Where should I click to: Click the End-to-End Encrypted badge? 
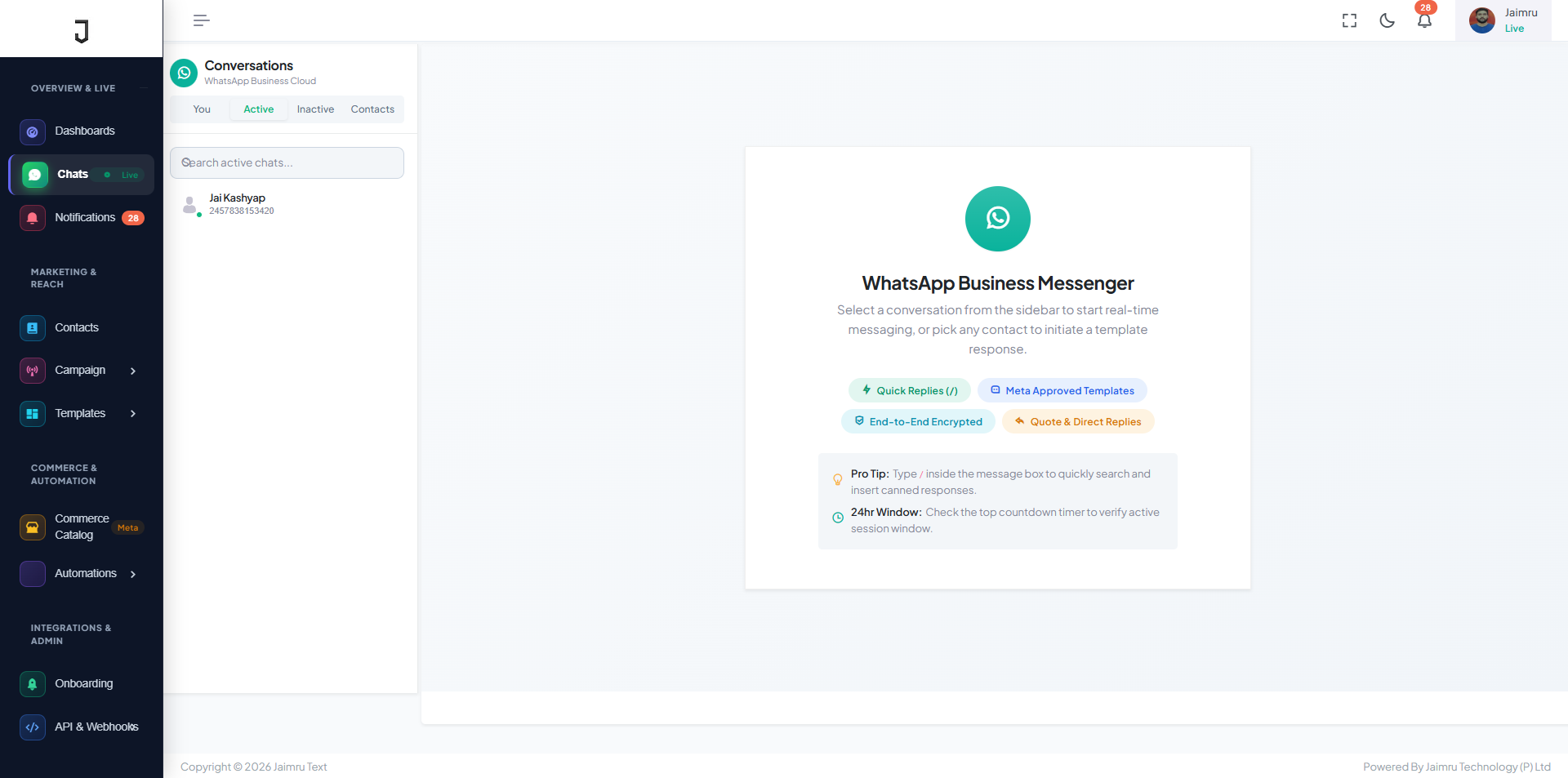tap(918, 421)
